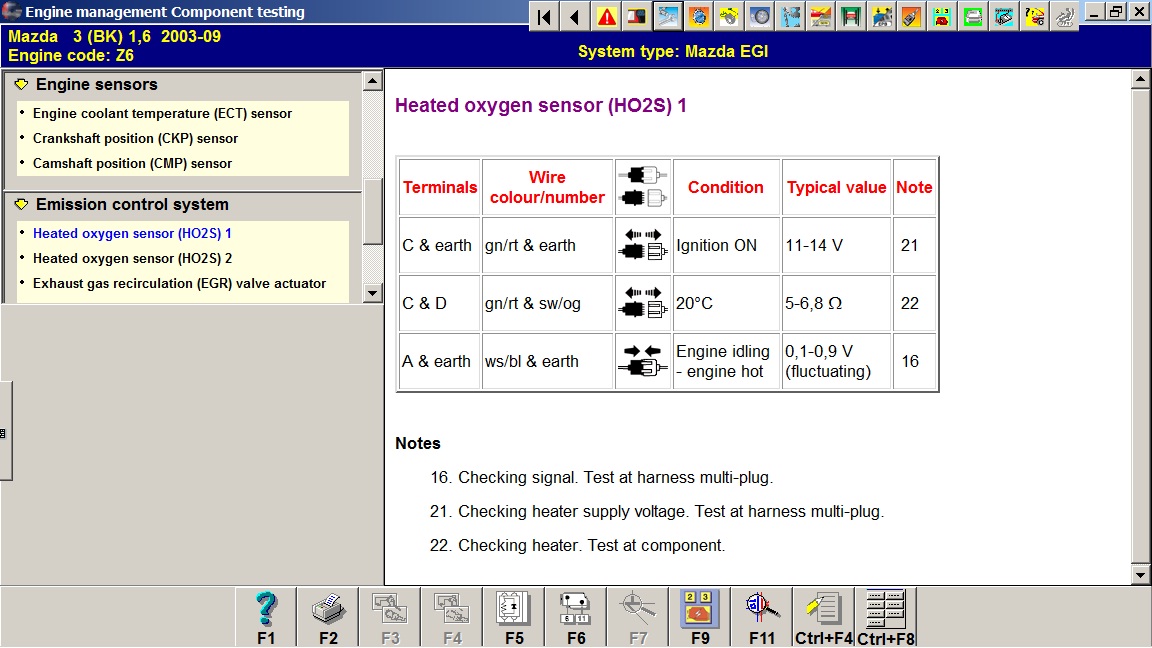The image size is (1152, 648).
Task: Open the Ctrl+F8 list view icon
Action: coord(886,616)
